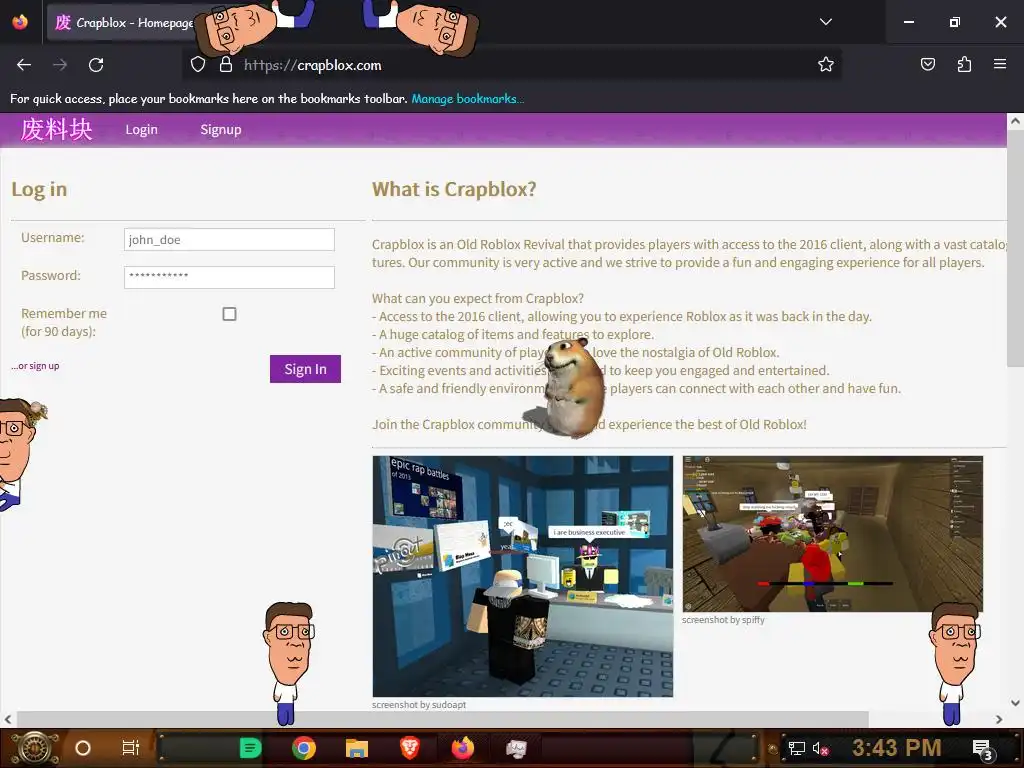
Task: List all tabs dropdown arrow
Action: pyautogui.click(x=825, y=22)
